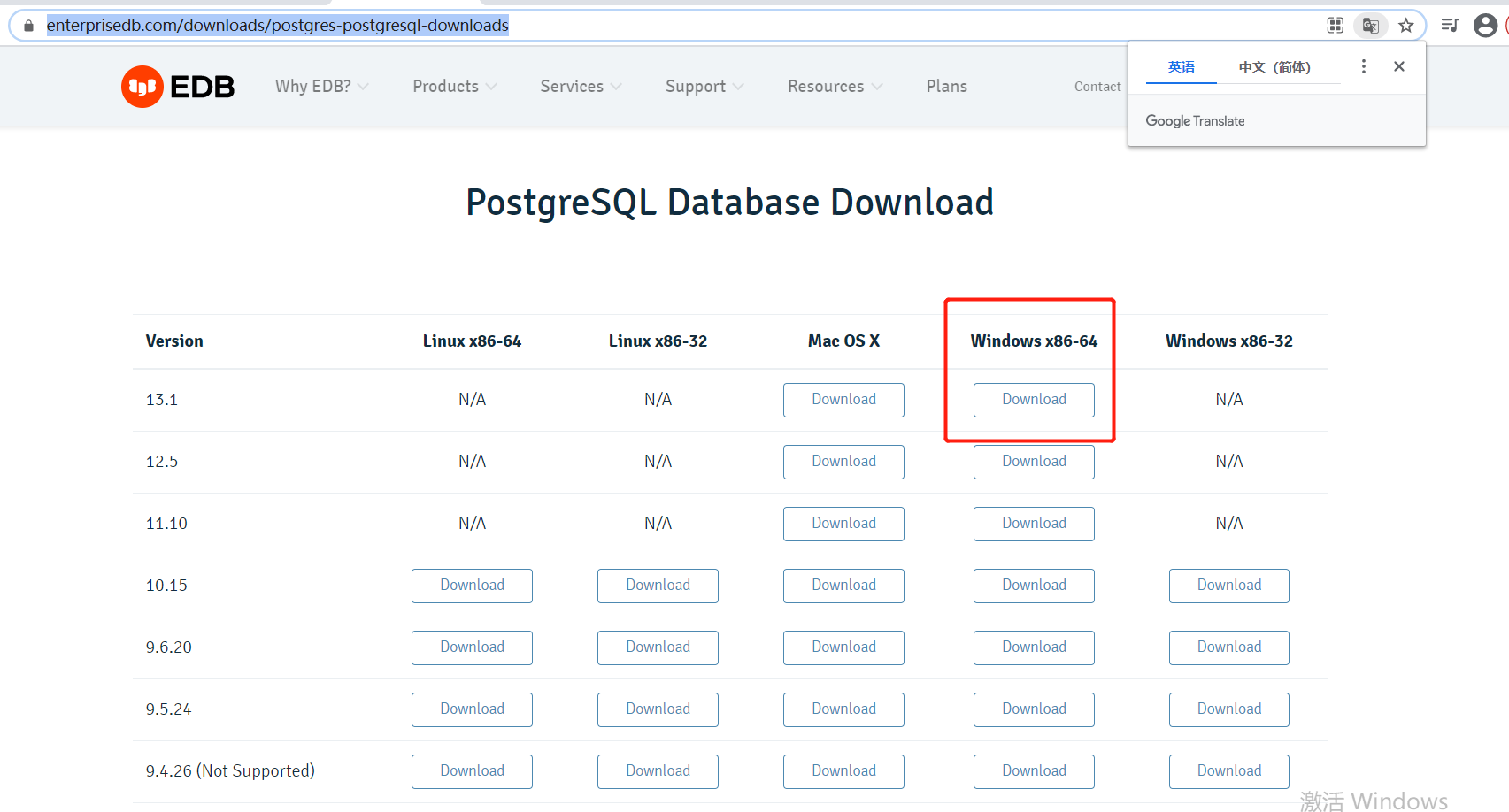Download 13.1 for Windows x86-64
Viewport: 1509px width, 812px height.
coord(1034,400)
